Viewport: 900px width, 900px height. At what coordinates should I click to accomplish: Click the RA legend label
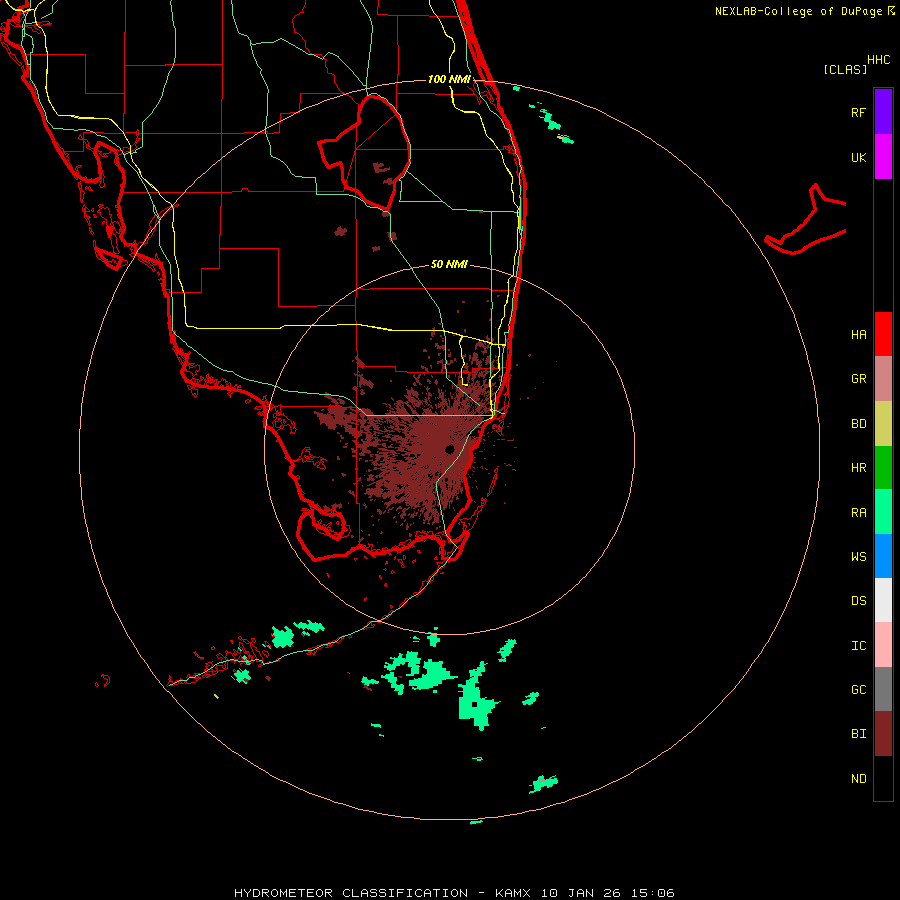(858, 513)
